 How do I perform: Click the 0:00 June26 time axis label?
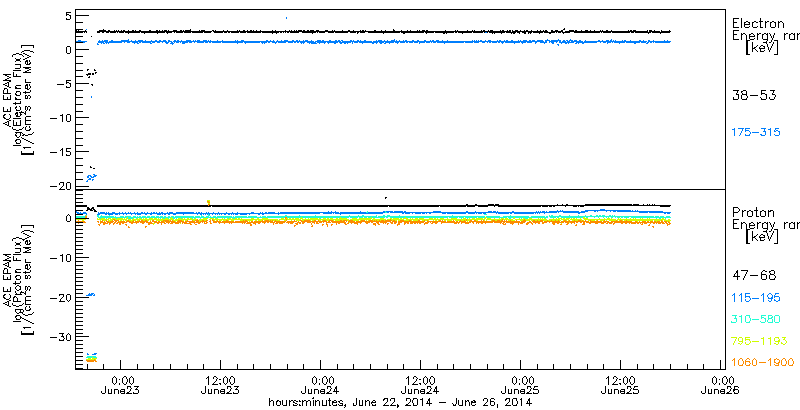tap(721, 386)
